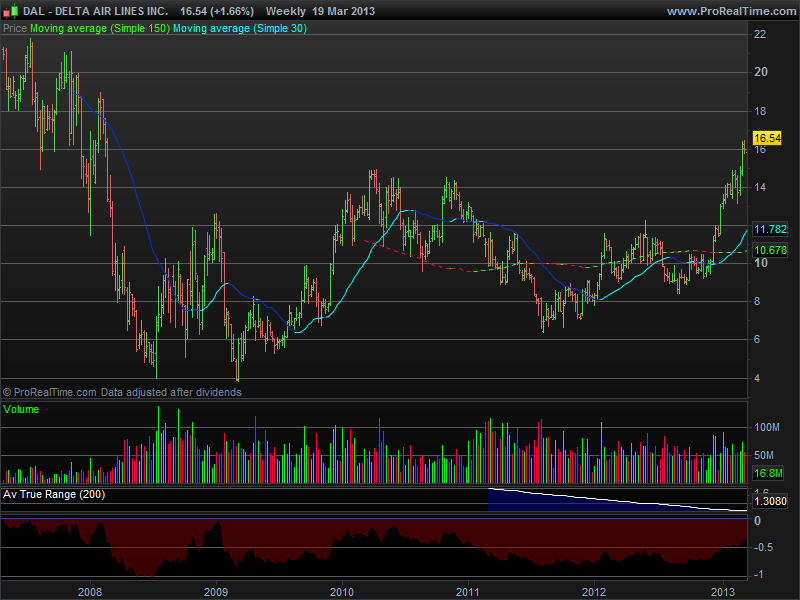Select the Moving average (Simple 150) legend label
Image resolution: width=800 pixels, height=600 pixels.
(99, 29)
